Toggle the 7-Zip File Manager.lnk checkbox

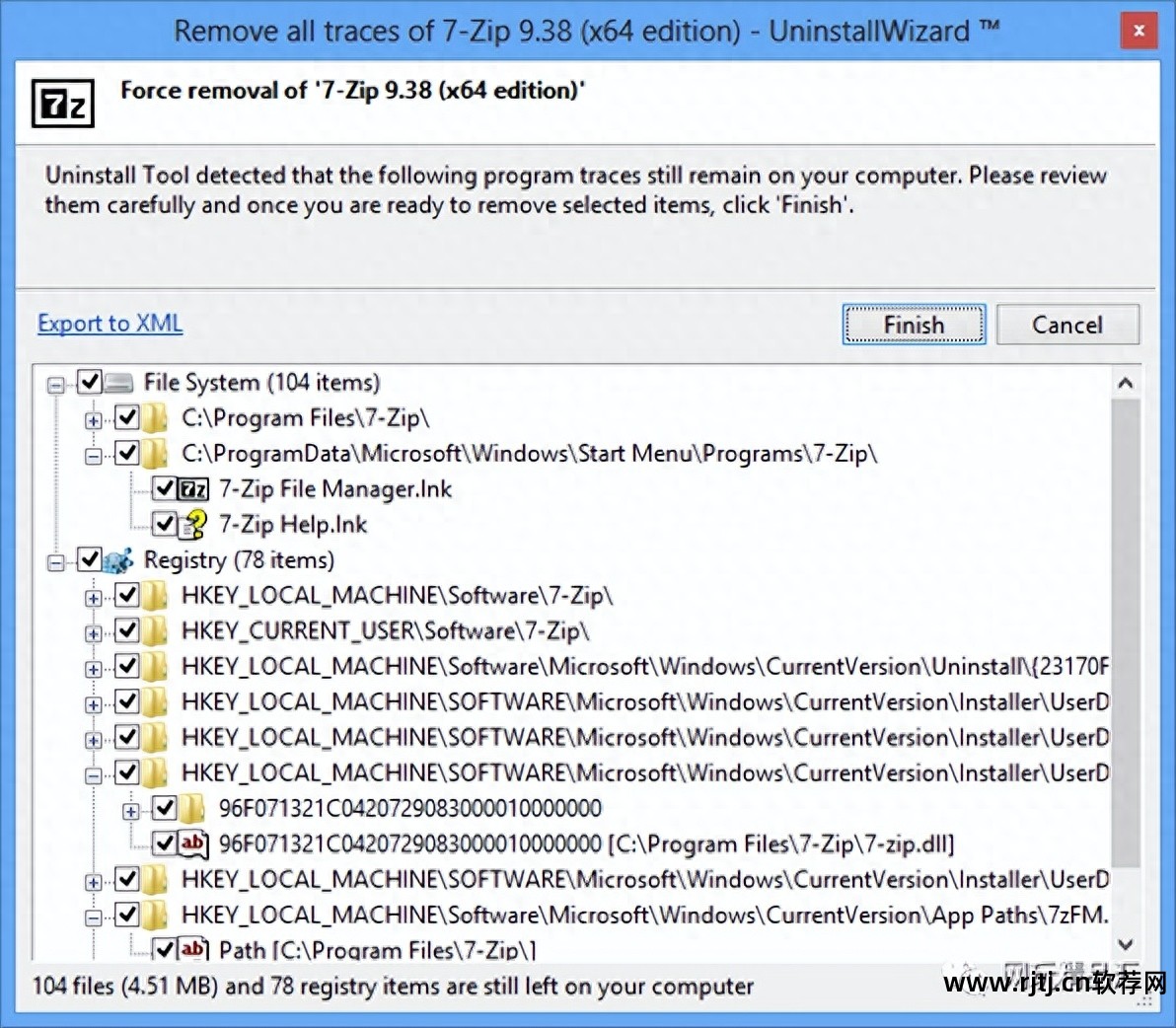tap(164, 489)
